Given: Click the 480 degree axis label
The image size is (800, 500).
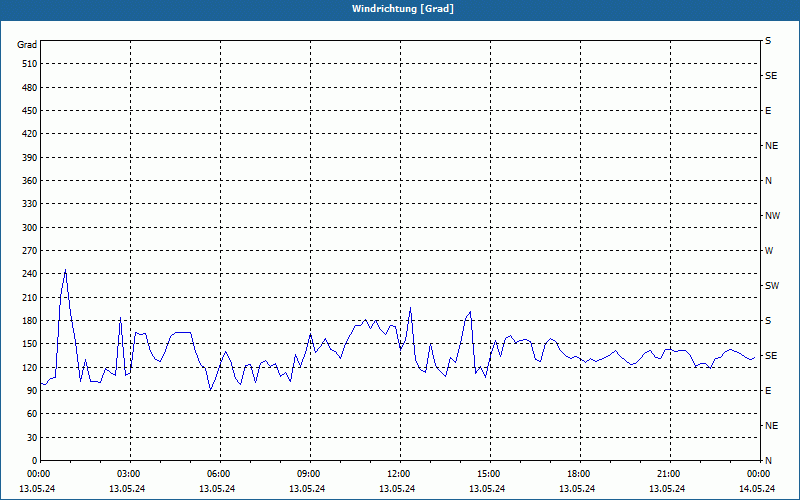Looking at the screenshot, I should 30,87.
